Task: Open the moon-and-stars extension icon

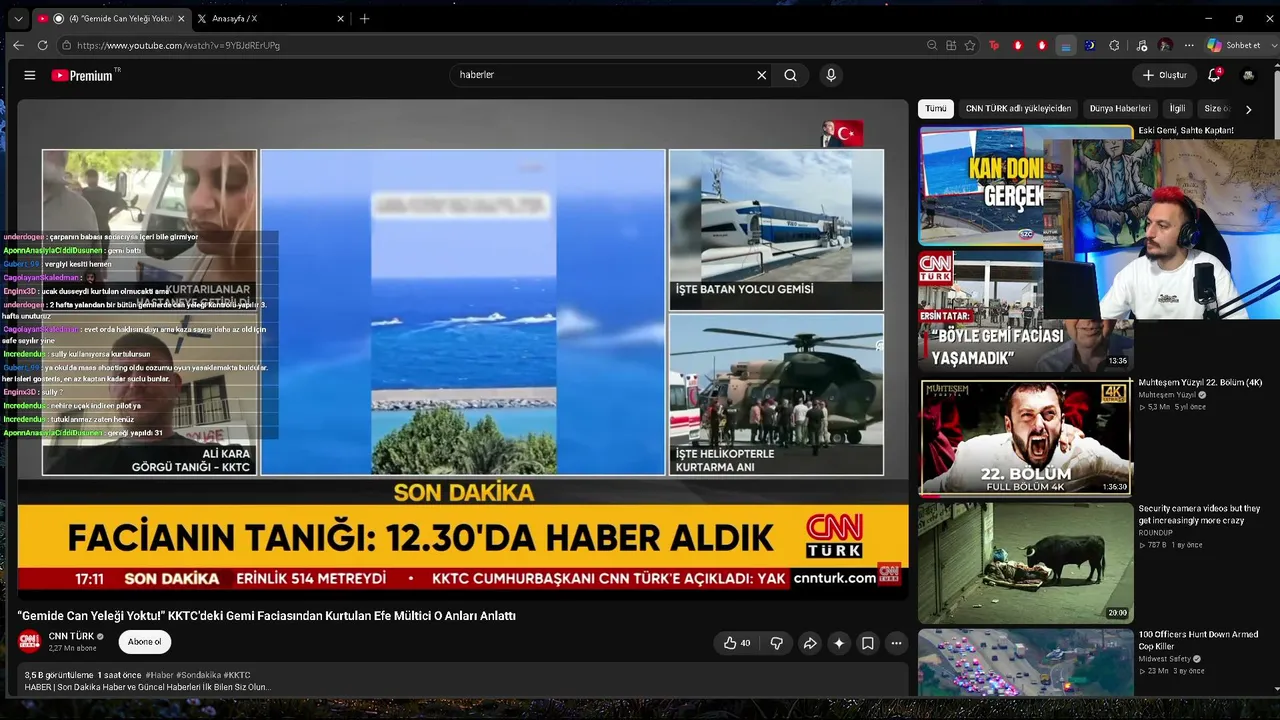Action: [1090, 45]
